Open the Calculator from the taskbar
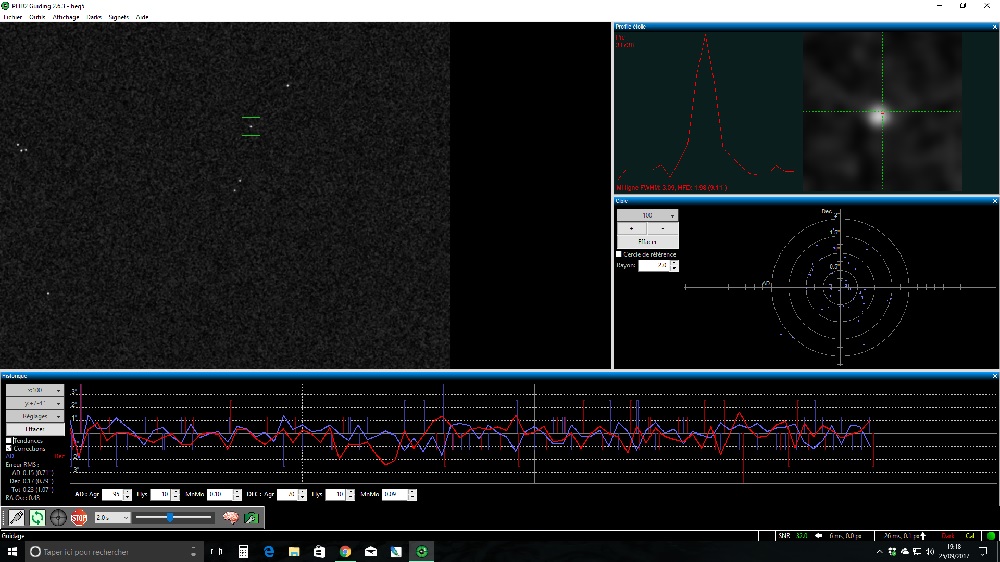1000x562 pixels. click(x=243, y=551)
